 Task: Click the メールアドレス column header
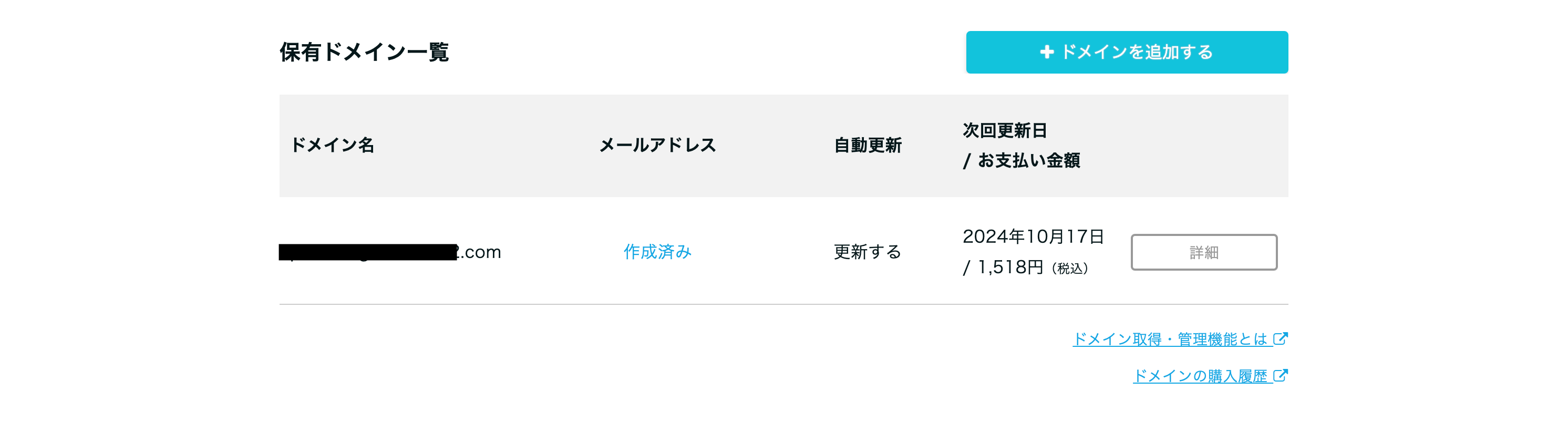(657, 146)
